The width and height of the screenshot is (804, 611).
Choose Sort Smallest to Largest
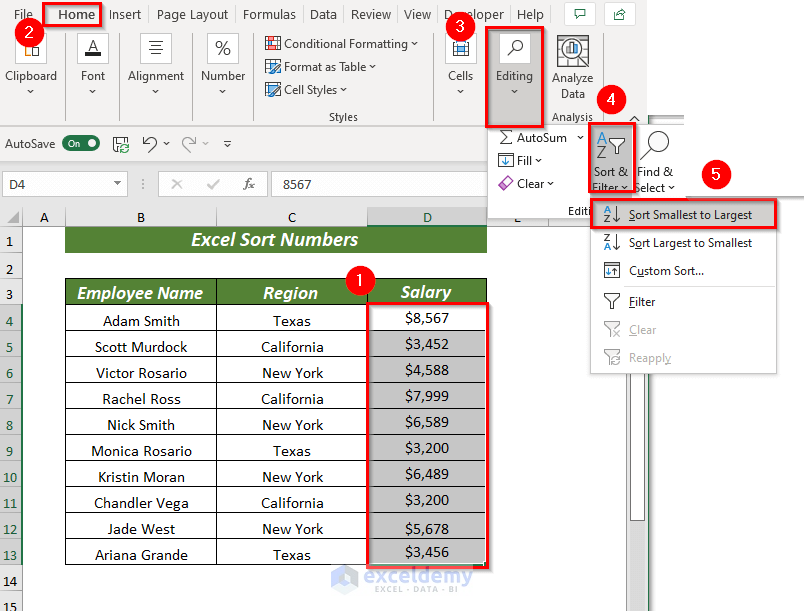point(684,215)
